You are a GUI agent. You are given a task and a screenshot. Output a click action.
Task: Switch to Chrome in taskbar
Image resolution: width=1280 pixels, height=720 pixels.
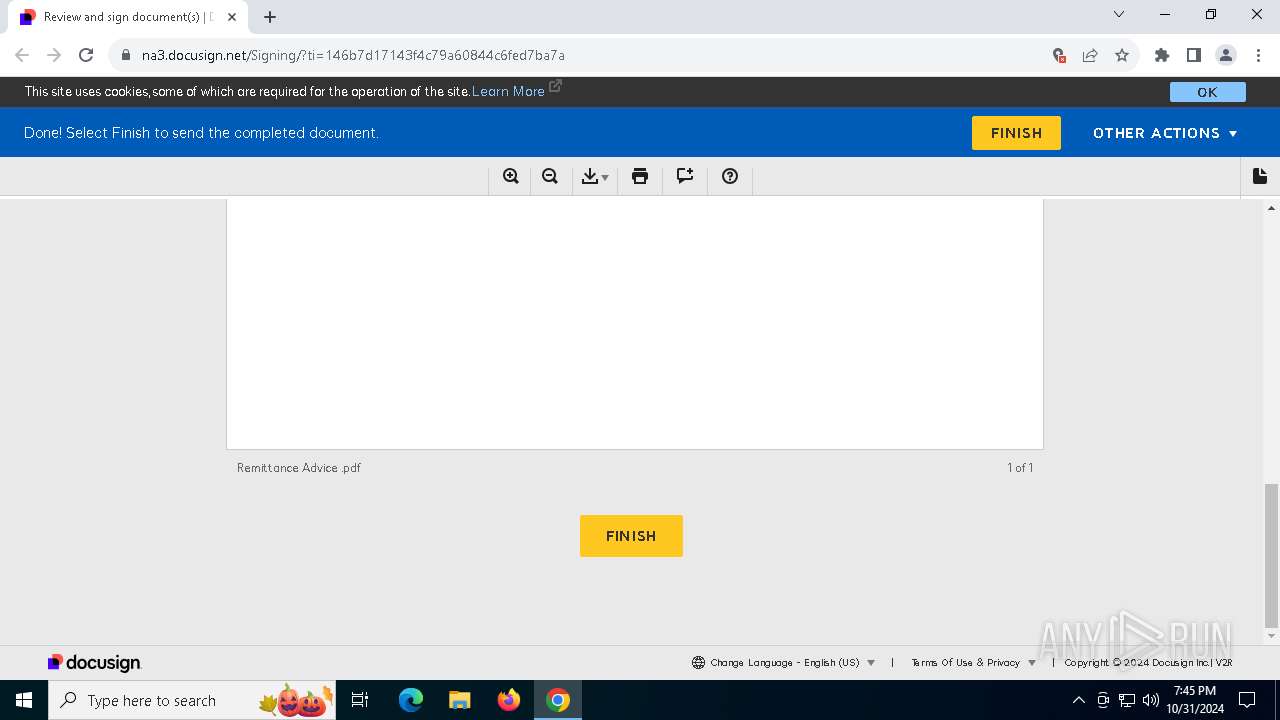(558, 700)
